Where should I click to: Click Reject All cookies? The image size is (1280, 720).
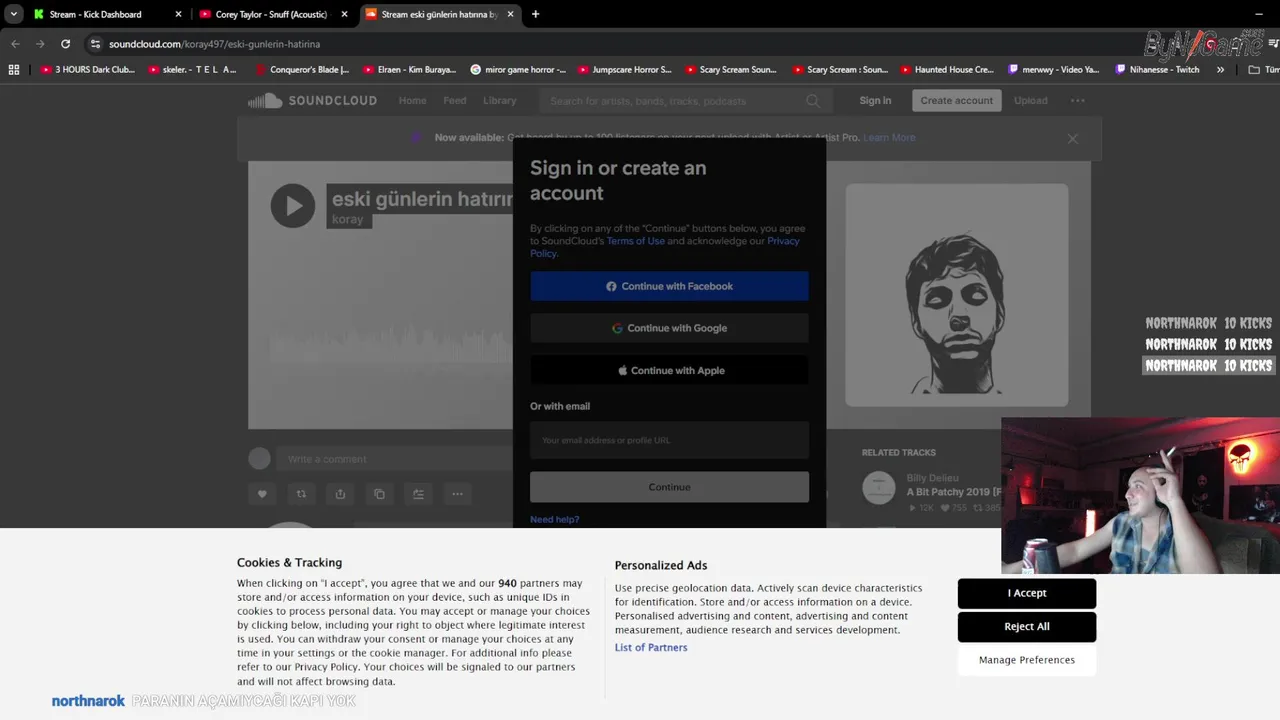click(x=1027, y=627)
